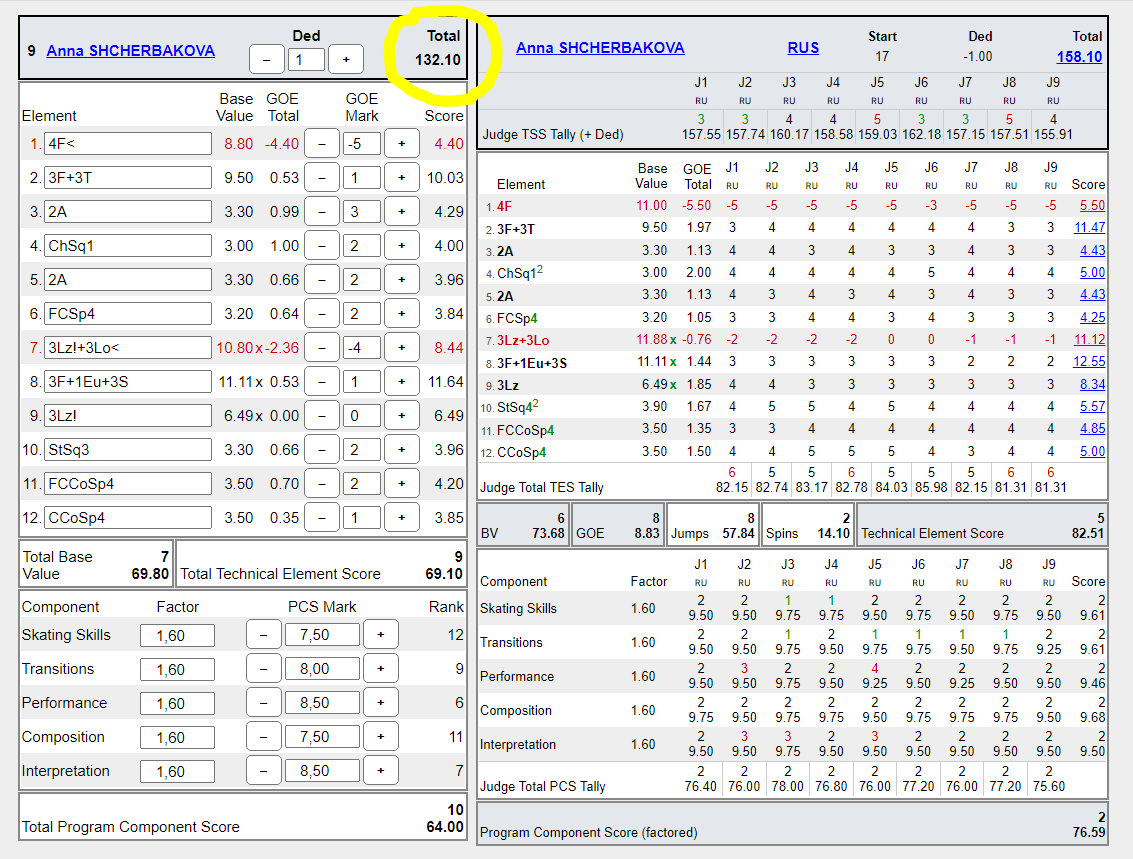
Task: Increase GOE mark for ChSq1 element
Action: point(401,246)
